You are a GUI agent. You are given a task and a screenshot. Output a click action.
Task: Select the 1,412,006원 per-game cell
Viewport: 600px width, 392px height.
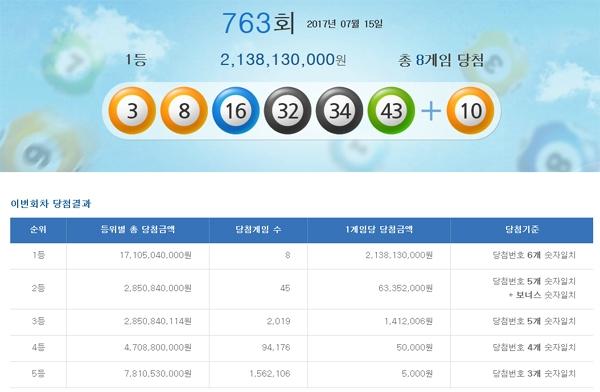click(x=408, y=321)
